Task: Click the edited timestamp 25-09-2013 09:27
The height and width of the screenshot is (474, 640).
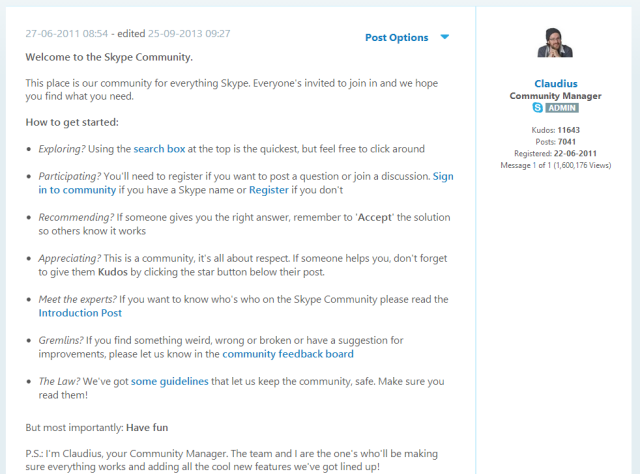Action: pos(189,33)
